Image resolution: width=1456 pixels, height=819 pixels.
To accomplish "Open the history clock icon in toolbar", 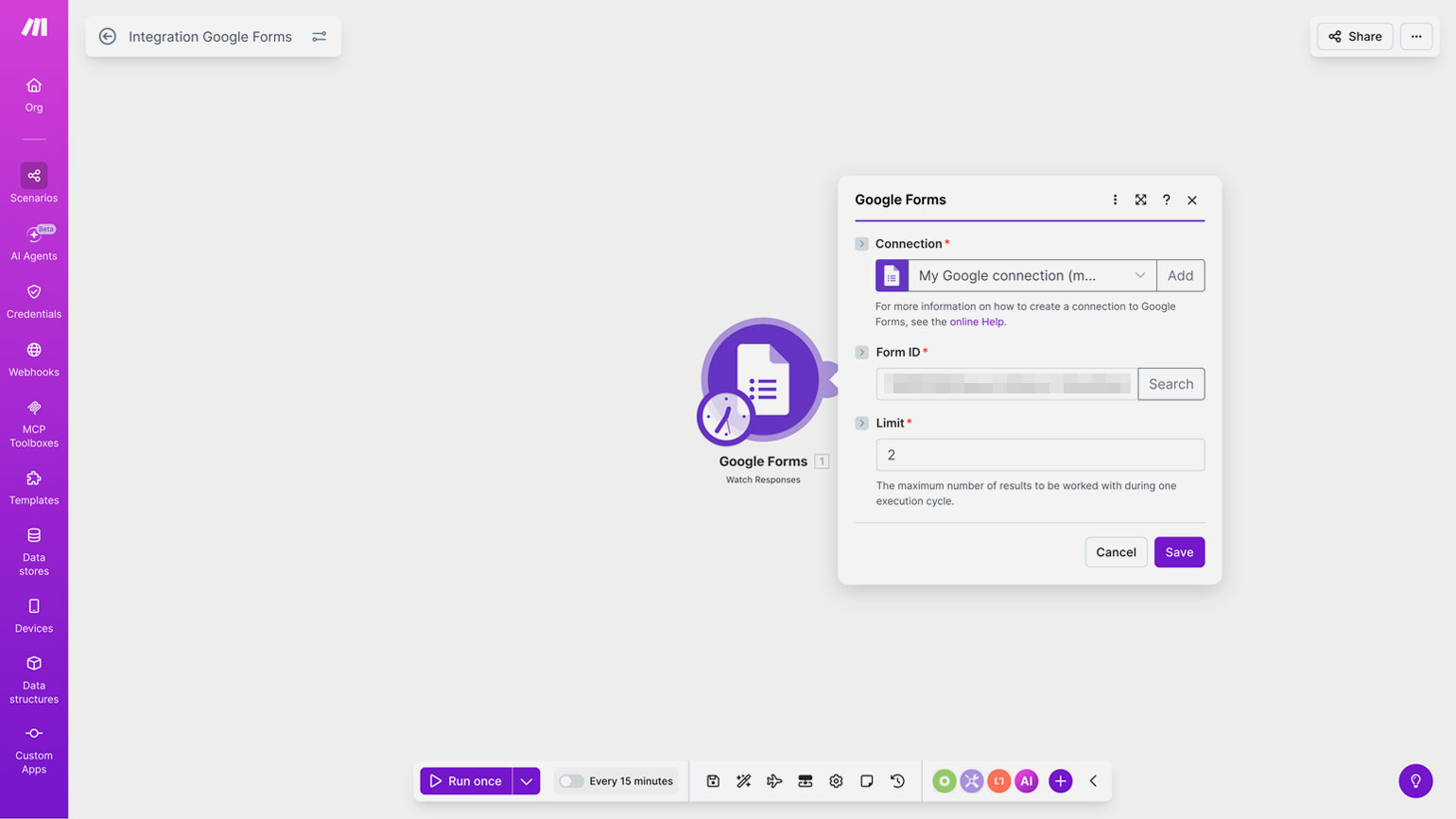I will click(897, 781).
